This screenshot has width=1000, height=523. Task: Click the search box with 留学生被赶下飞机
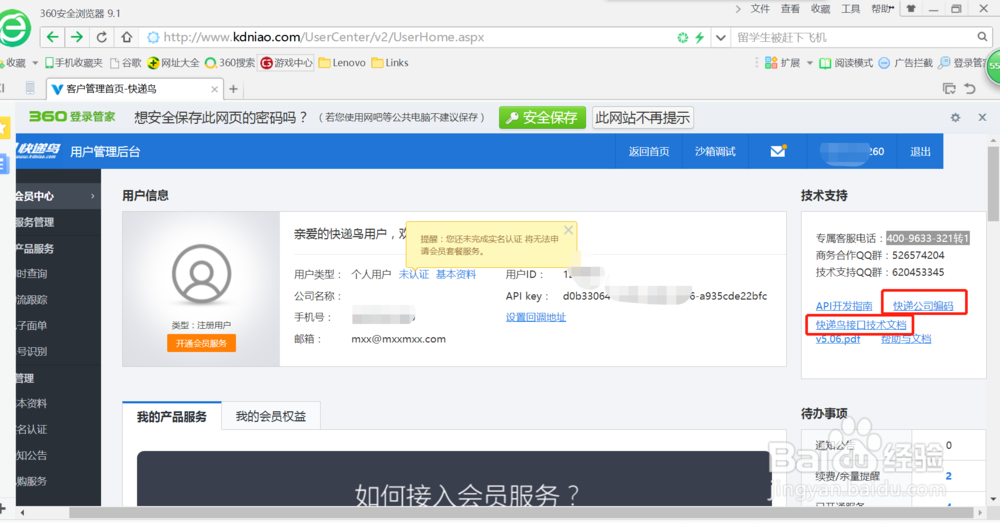(x=855, y=38)
